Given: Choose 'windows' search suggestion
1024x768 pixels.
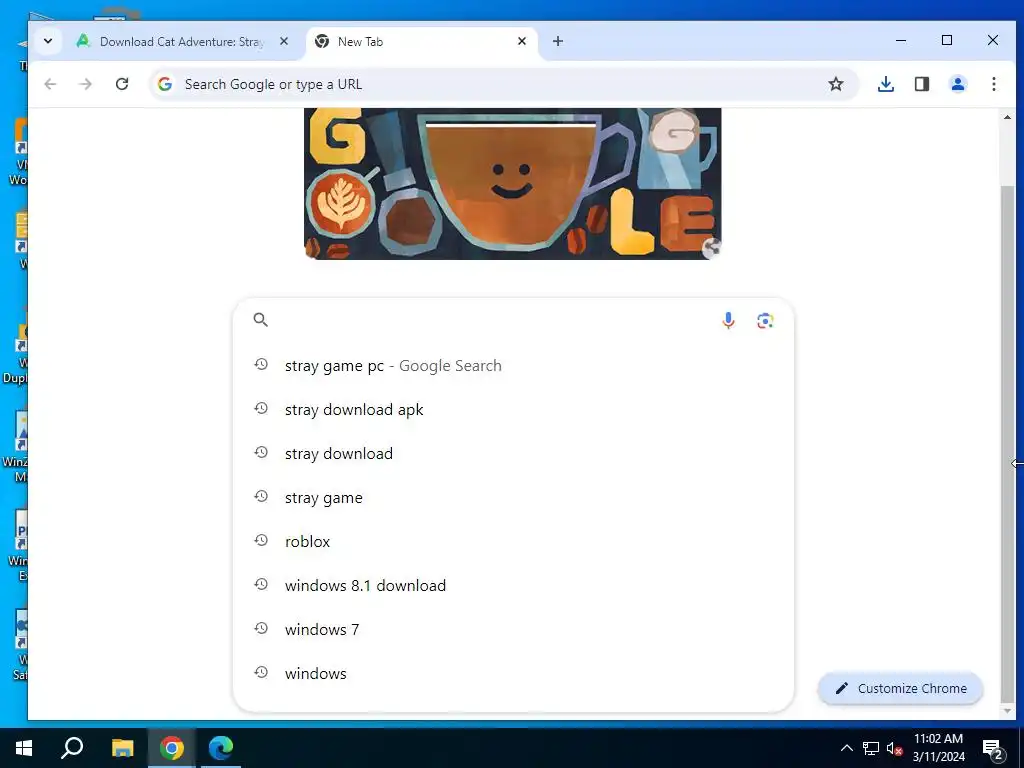Looking at the screenshot, I should click(x=513, y=673).
